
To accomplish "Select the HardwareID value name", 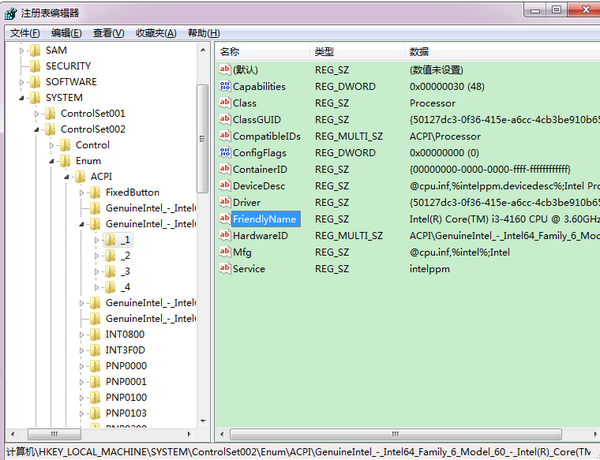I will click(260, 236).
